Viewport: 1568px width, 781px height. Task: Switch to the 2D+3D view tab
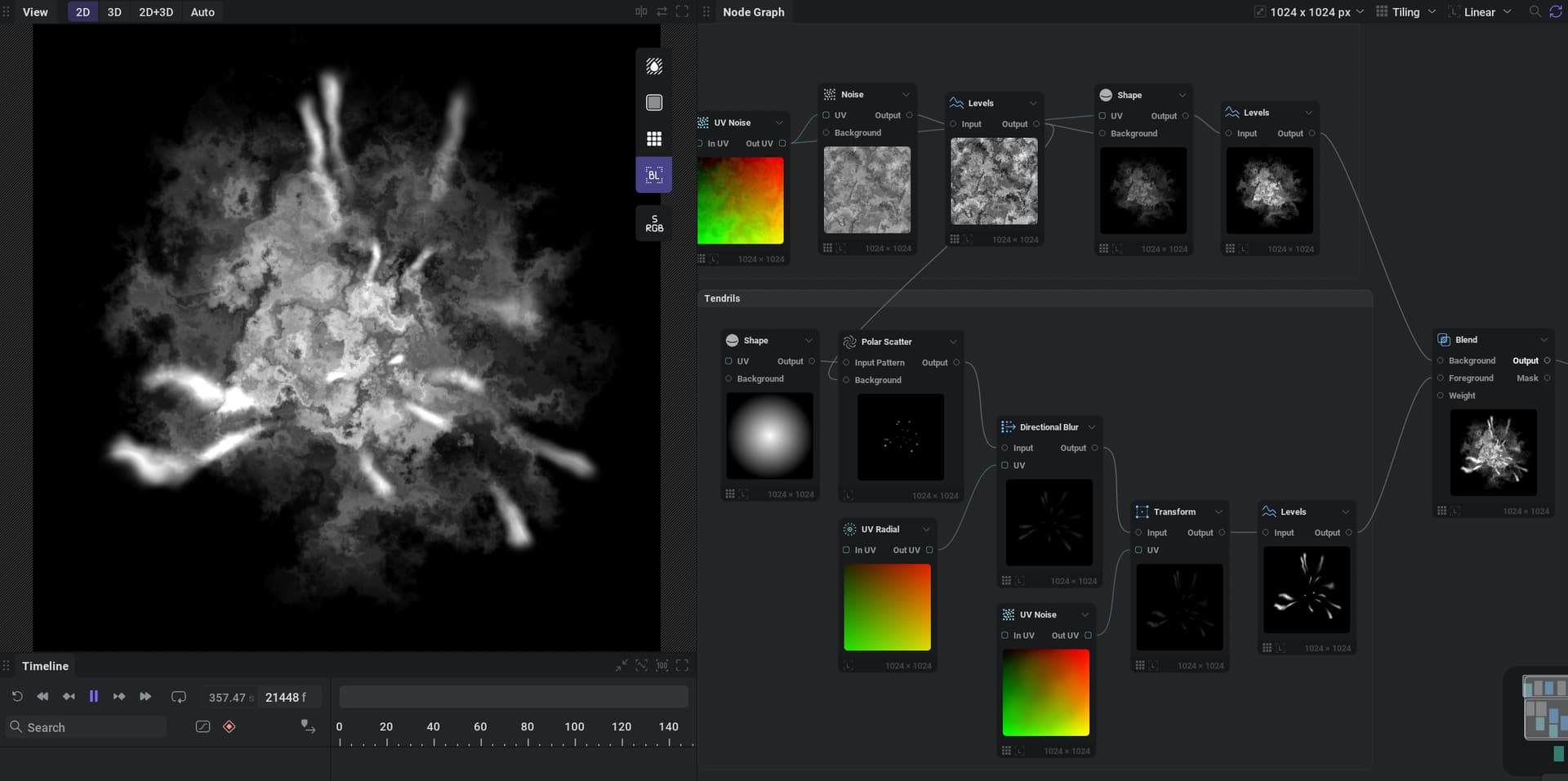[156, 11]
